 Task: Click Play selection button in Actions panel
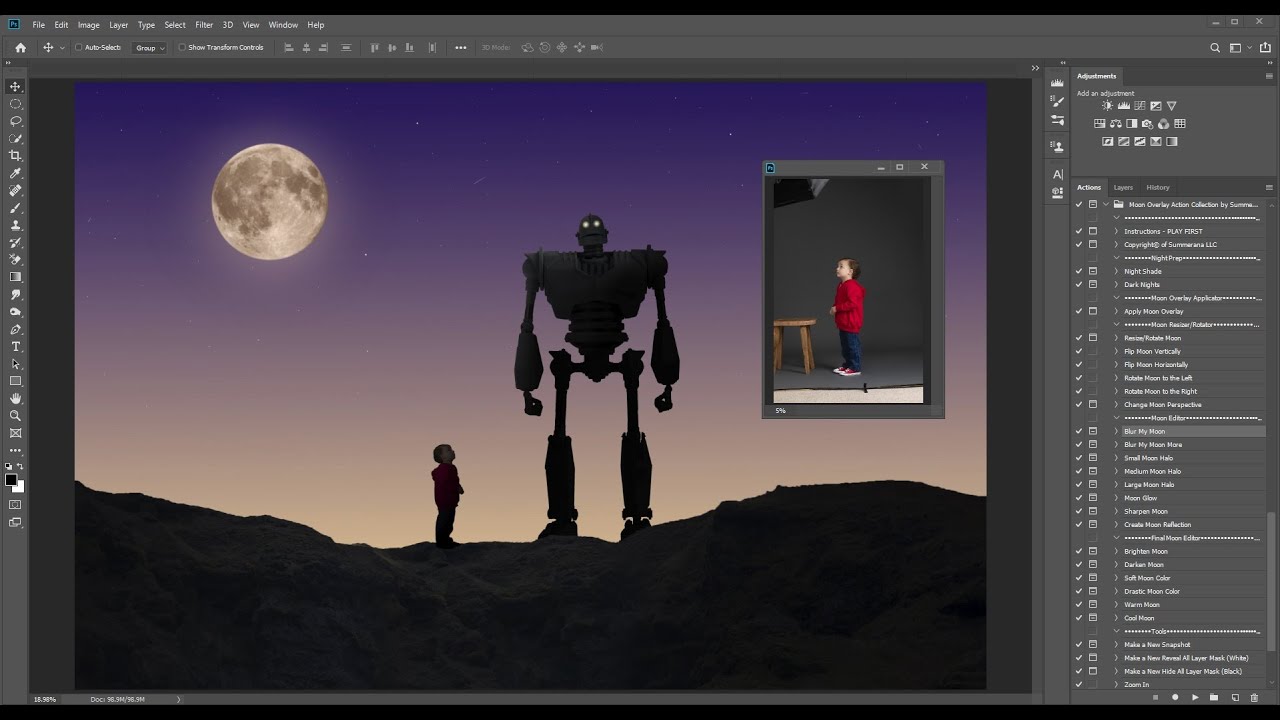[x=1195, y=697]
